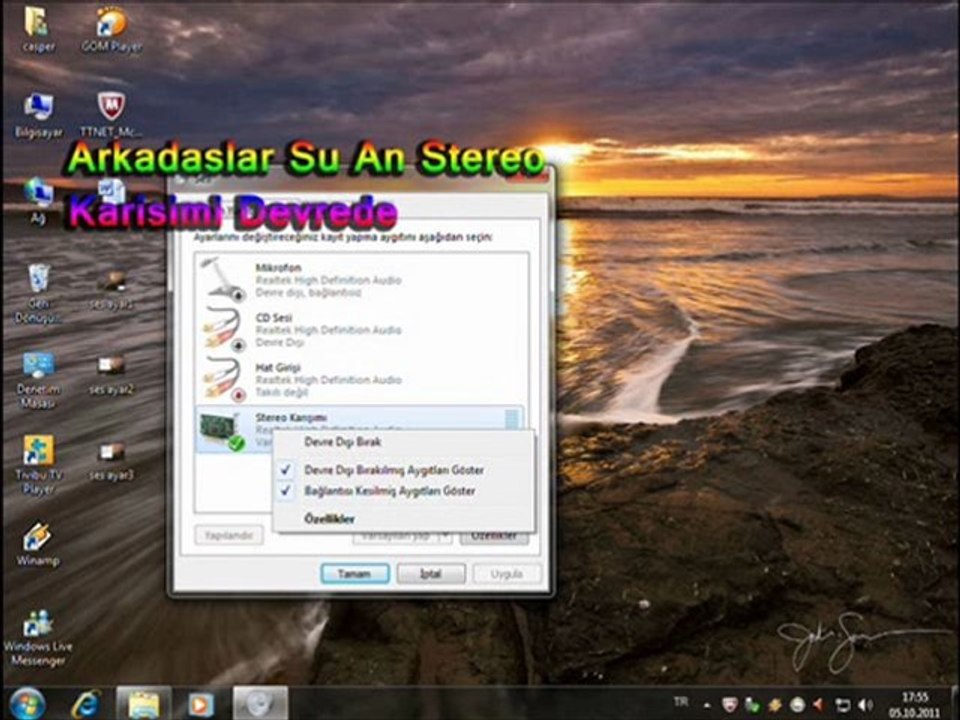This screenshot has width=960, height=720.
Task: Click the Özellikler button in dialog
Action: pyautogui.click(x=495, y=536)
